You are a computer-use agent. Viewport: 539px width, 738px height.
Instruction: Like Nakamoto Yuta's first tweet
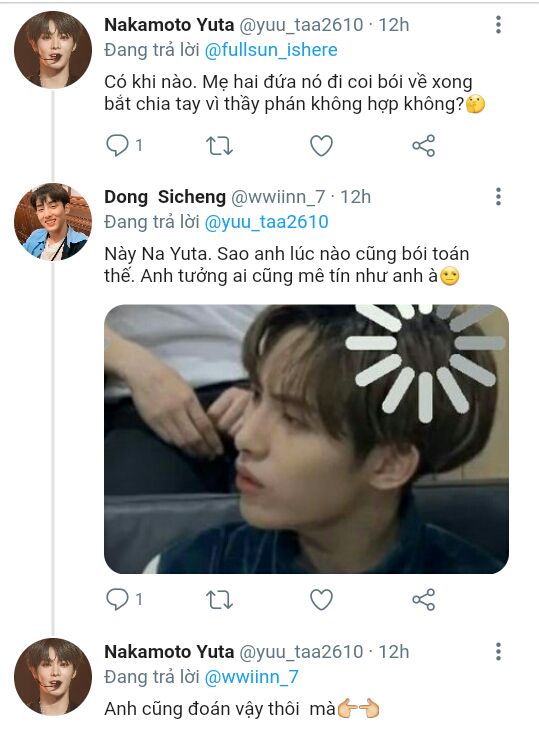[322, 145]
